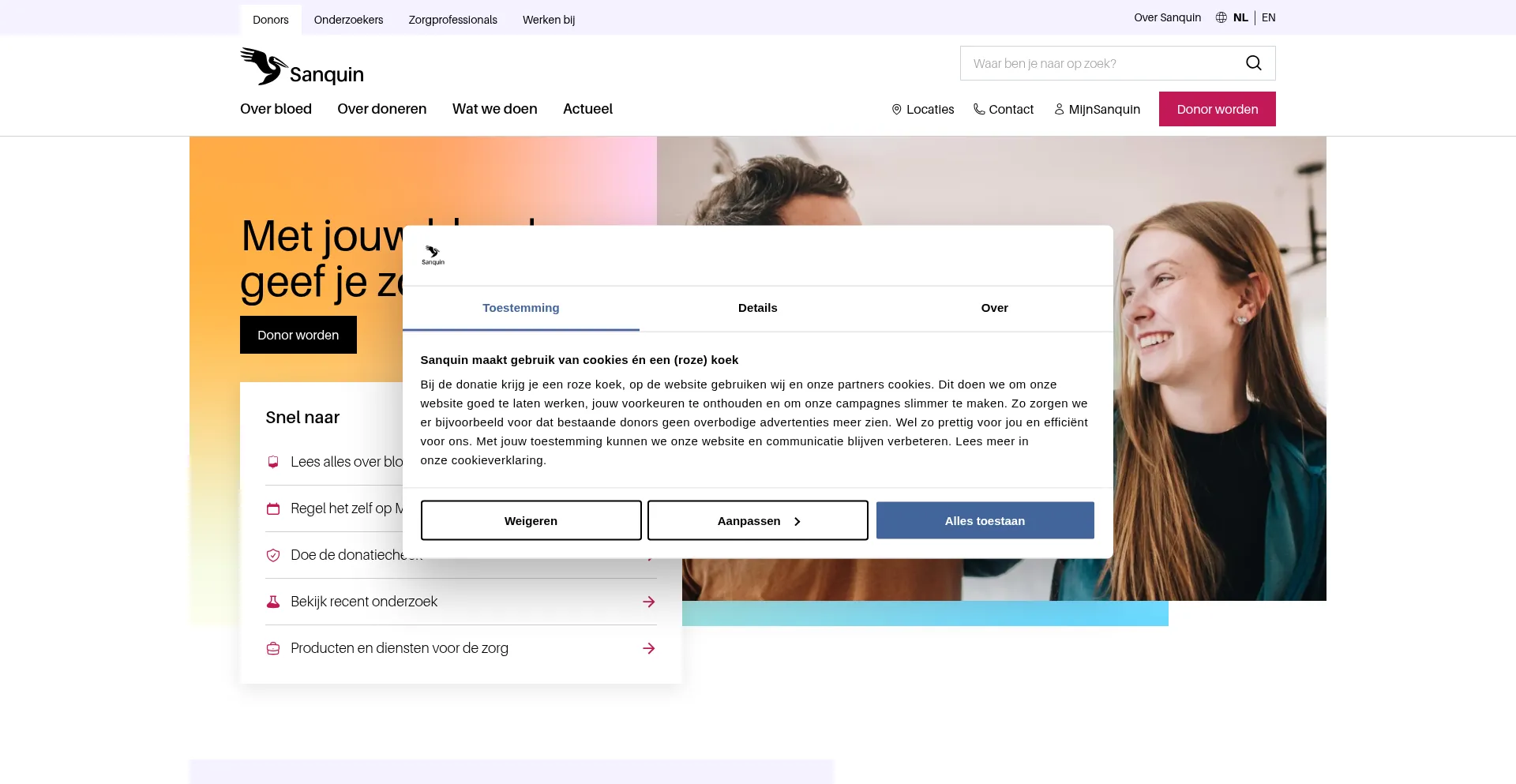1516x784 pixels.
Task: Click the flask icon beside recent onderzoek
Action: pos(273,602)
